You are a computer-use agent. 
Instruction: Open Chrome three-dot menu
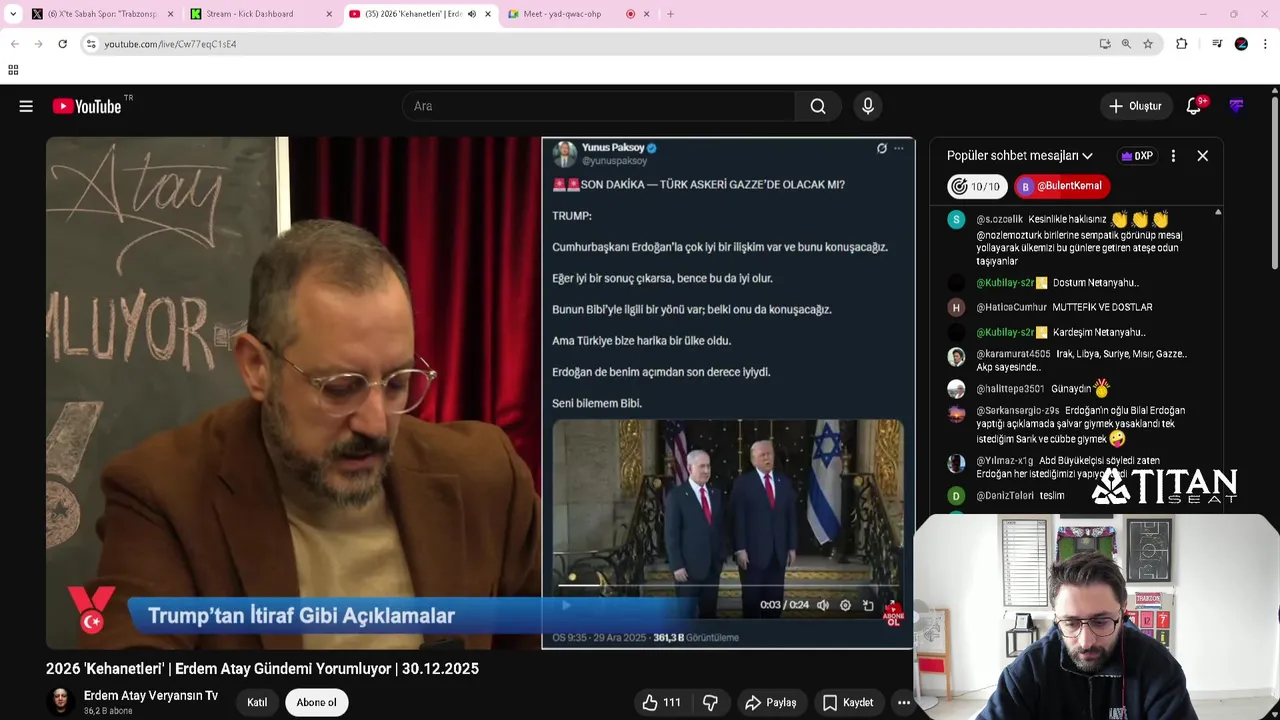click(1266, 44)
